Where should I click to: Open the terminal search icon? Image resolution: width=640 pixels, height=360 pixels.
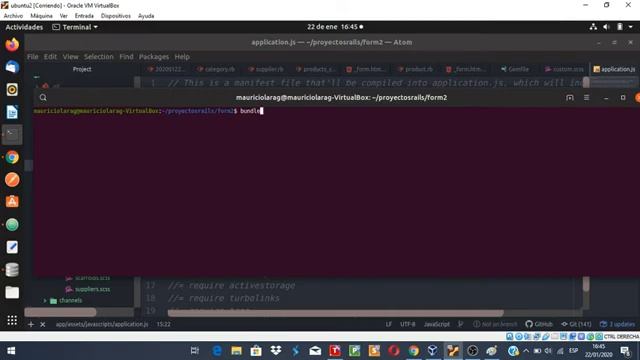(x=43, y=98)
